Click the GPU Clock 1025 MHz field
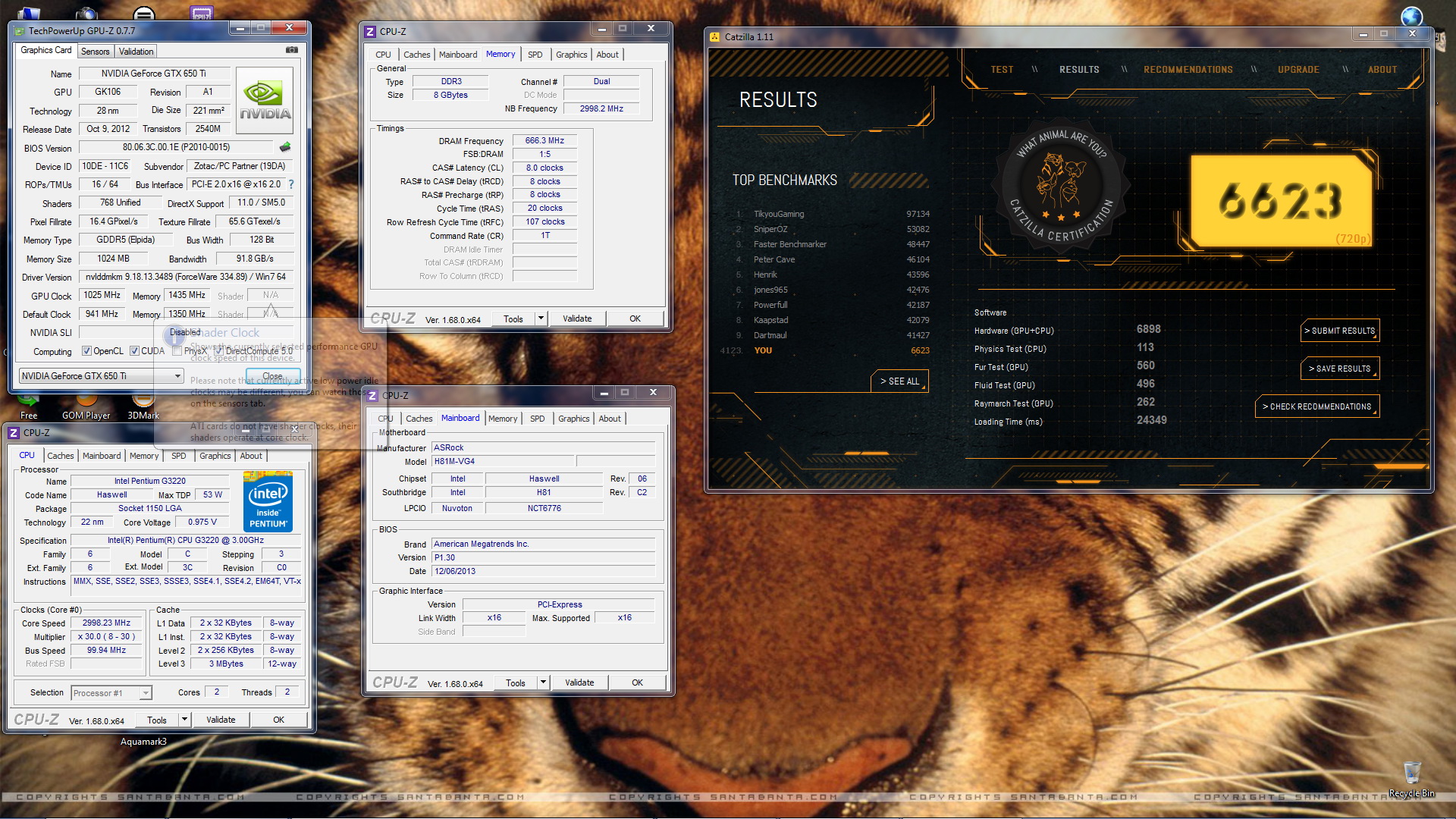This screenshot has height=819, width=1456. [102, 295]
